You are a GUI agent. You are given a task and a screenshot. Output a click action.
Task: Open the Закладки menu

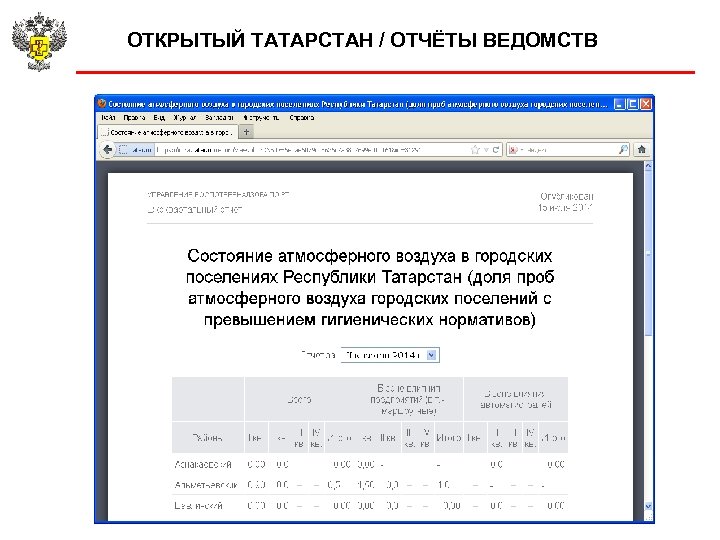click(219, 118)
